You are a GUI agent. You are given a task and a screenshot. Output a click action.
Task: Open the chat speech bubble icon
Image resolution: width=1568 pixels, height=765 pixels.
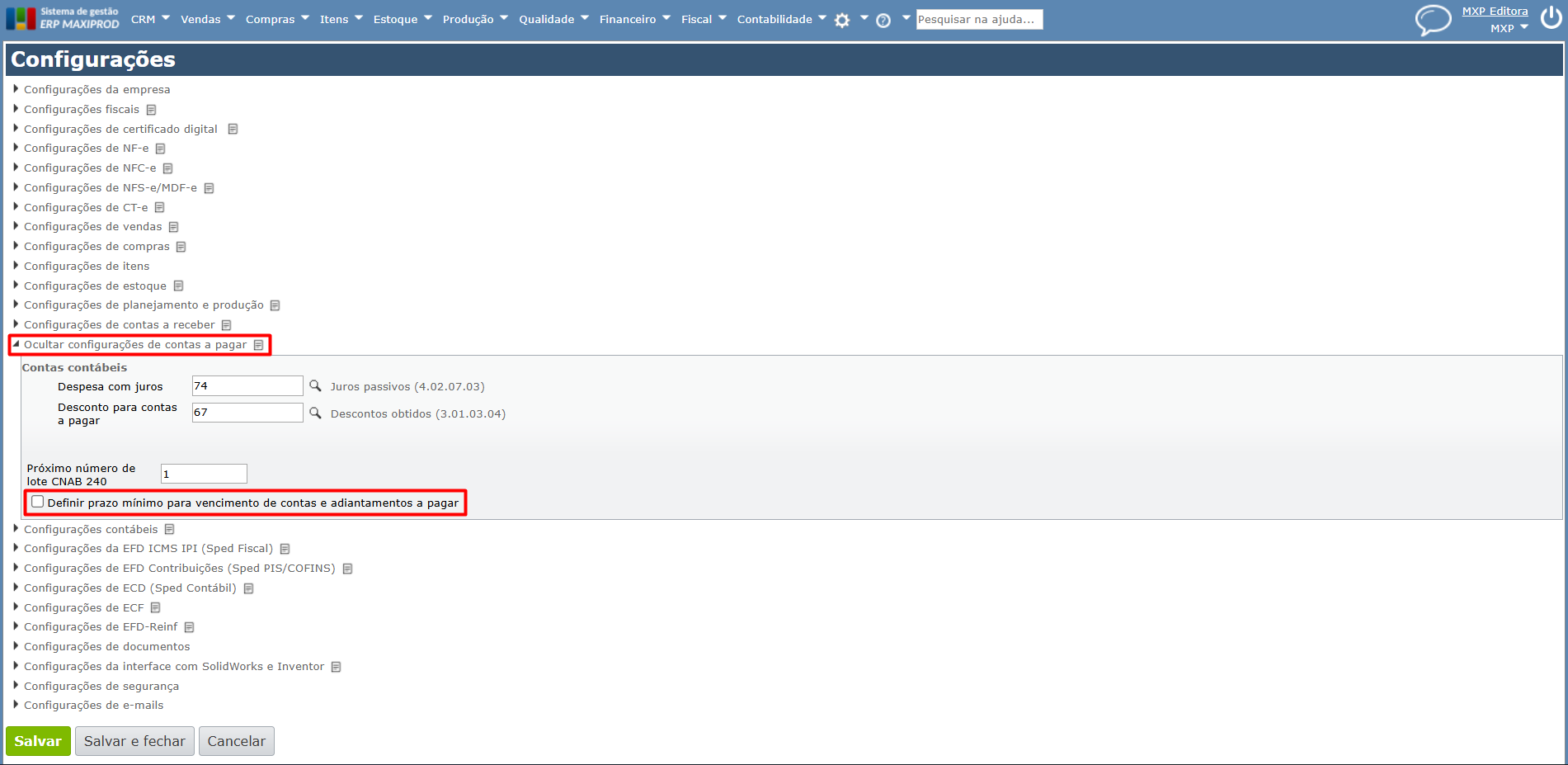coord(1433,20)
